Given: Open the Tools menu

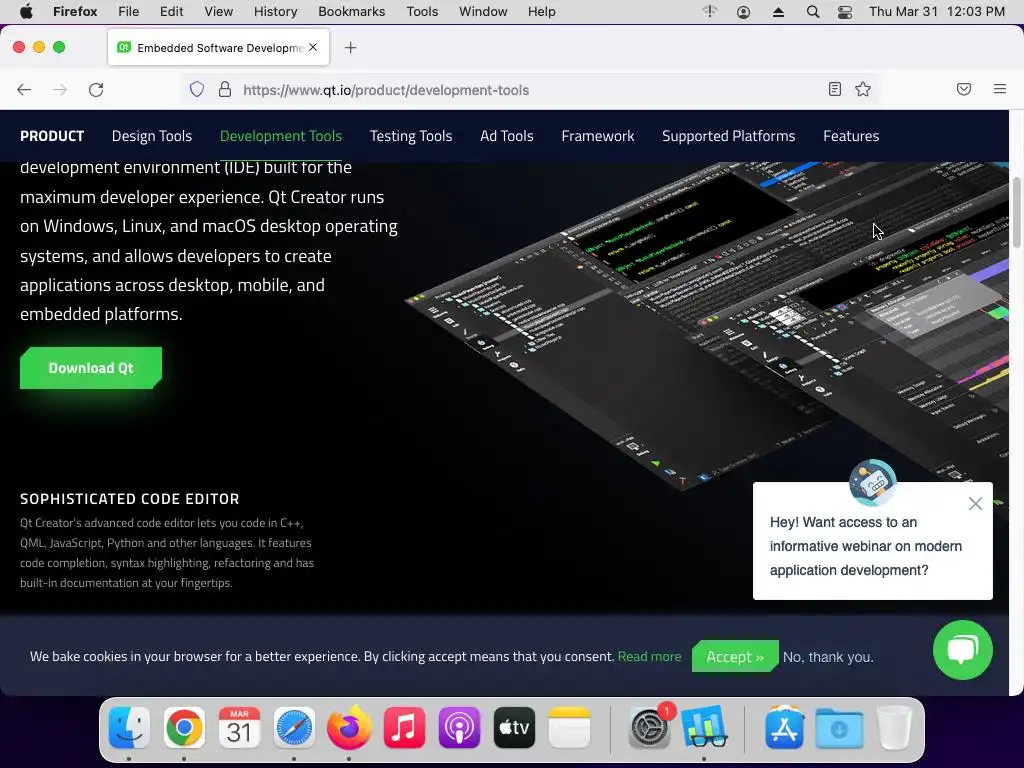Looking at the screenshot, I should click(422, 12).
